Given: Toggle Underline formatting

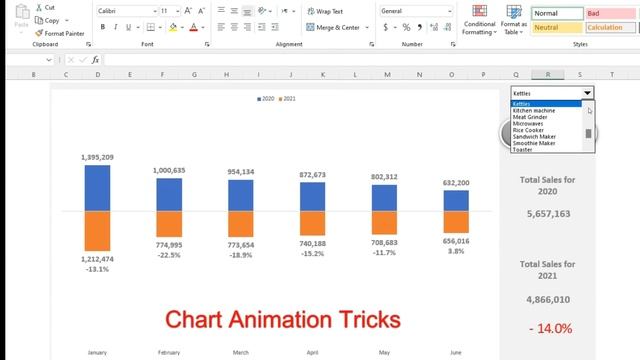Looking at the screenshot, I should 129,27.
